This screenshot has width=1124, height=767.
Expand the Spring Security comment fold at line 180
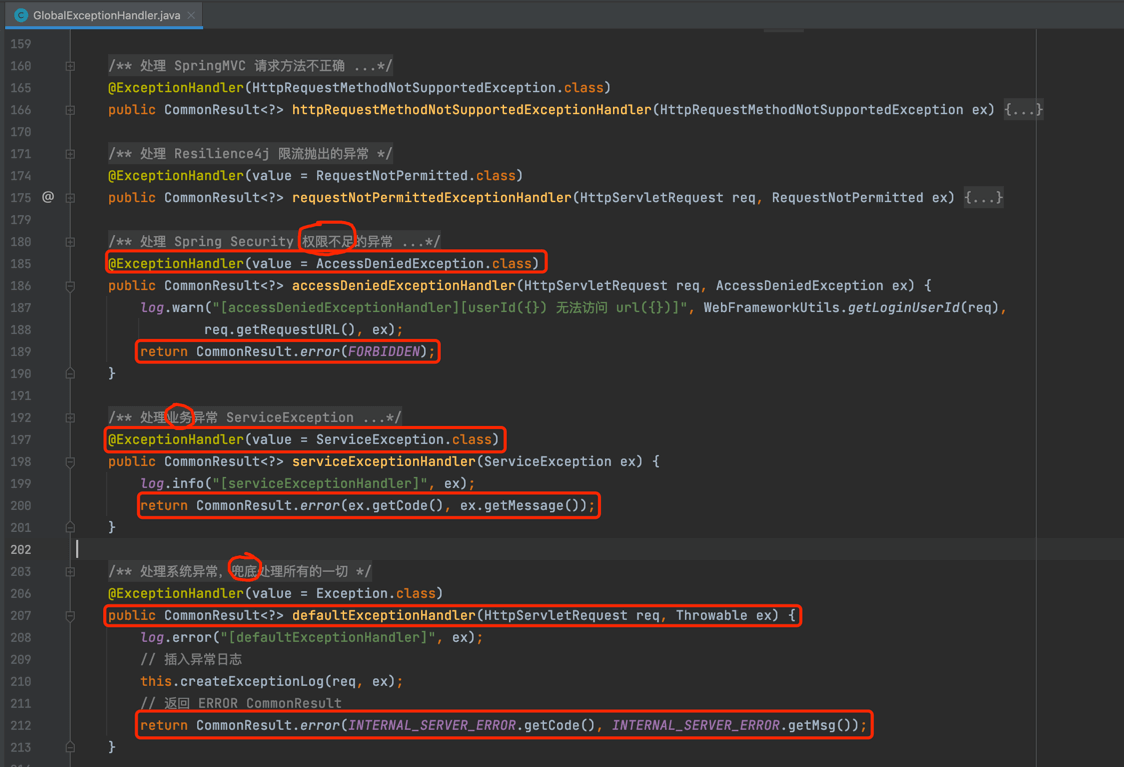coord(68,241)
